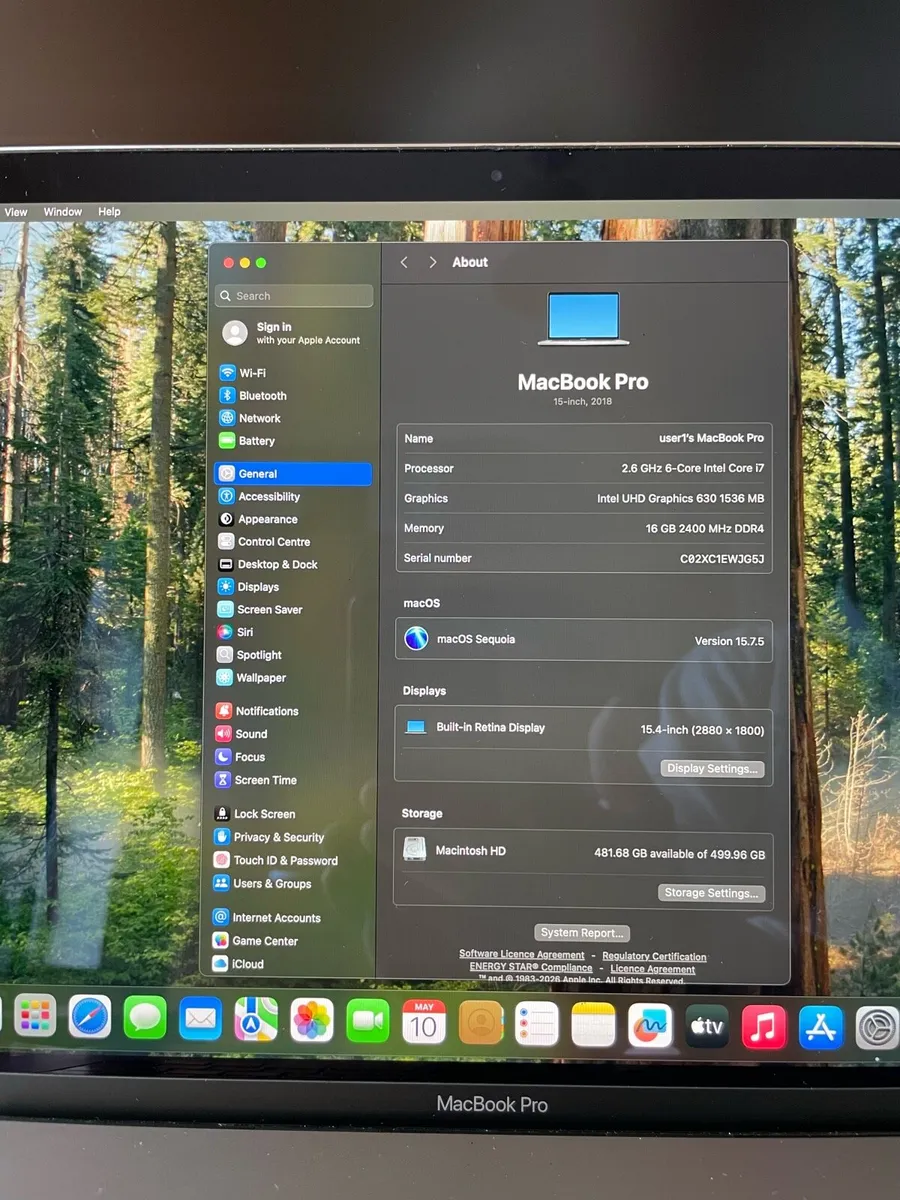Open Reminders from the Dock
900x1200 pixels.
click(x=537, y=1024)
